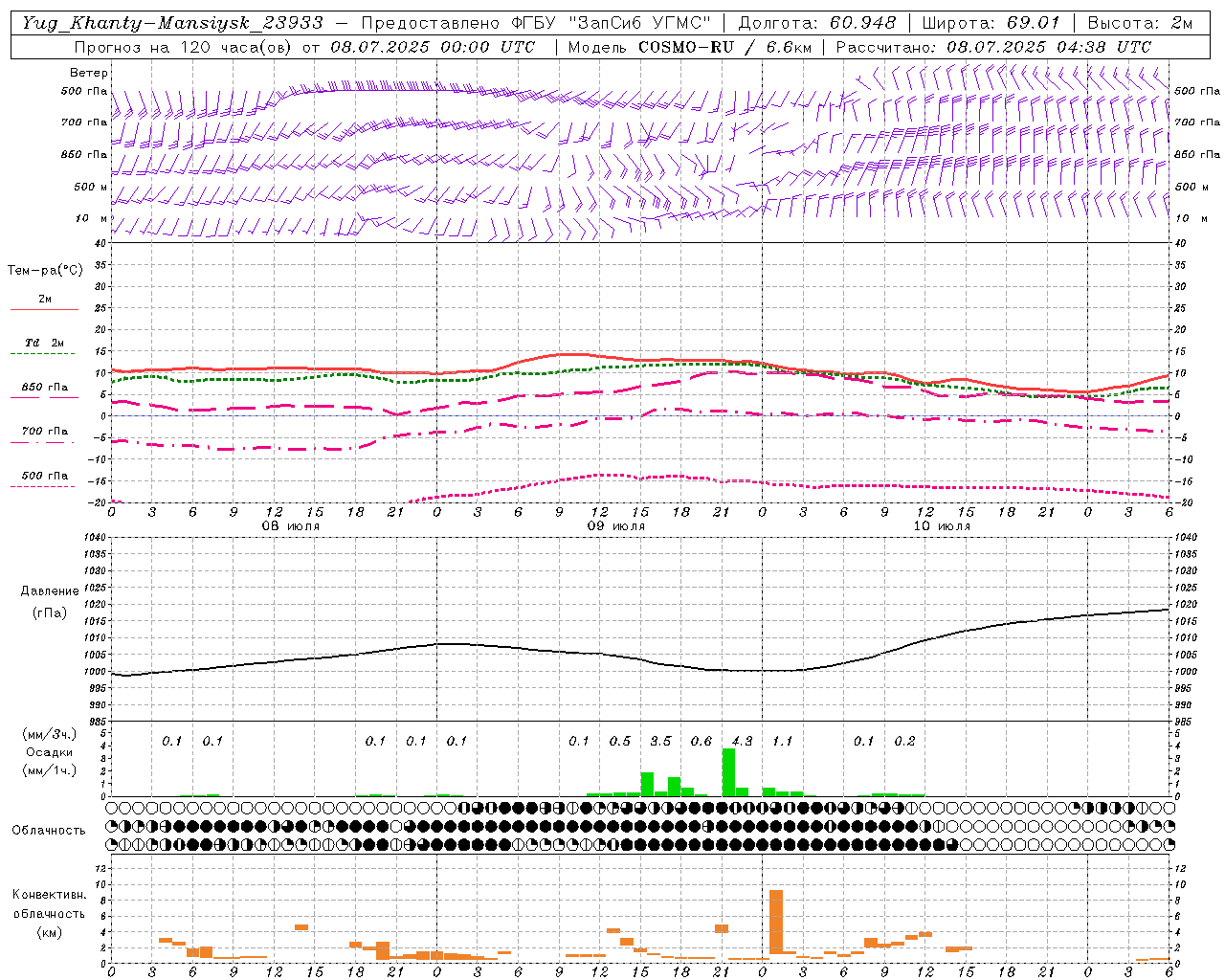Click the Давление panel label
Viewport: 1225px width, 980px height.
50,591
